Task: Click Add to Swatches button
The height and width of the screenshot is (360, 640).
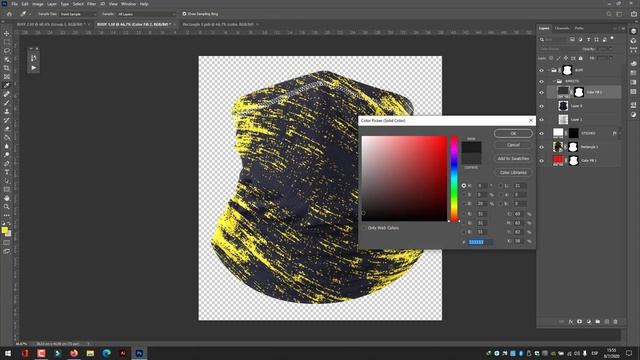Action: coord(513,158)
